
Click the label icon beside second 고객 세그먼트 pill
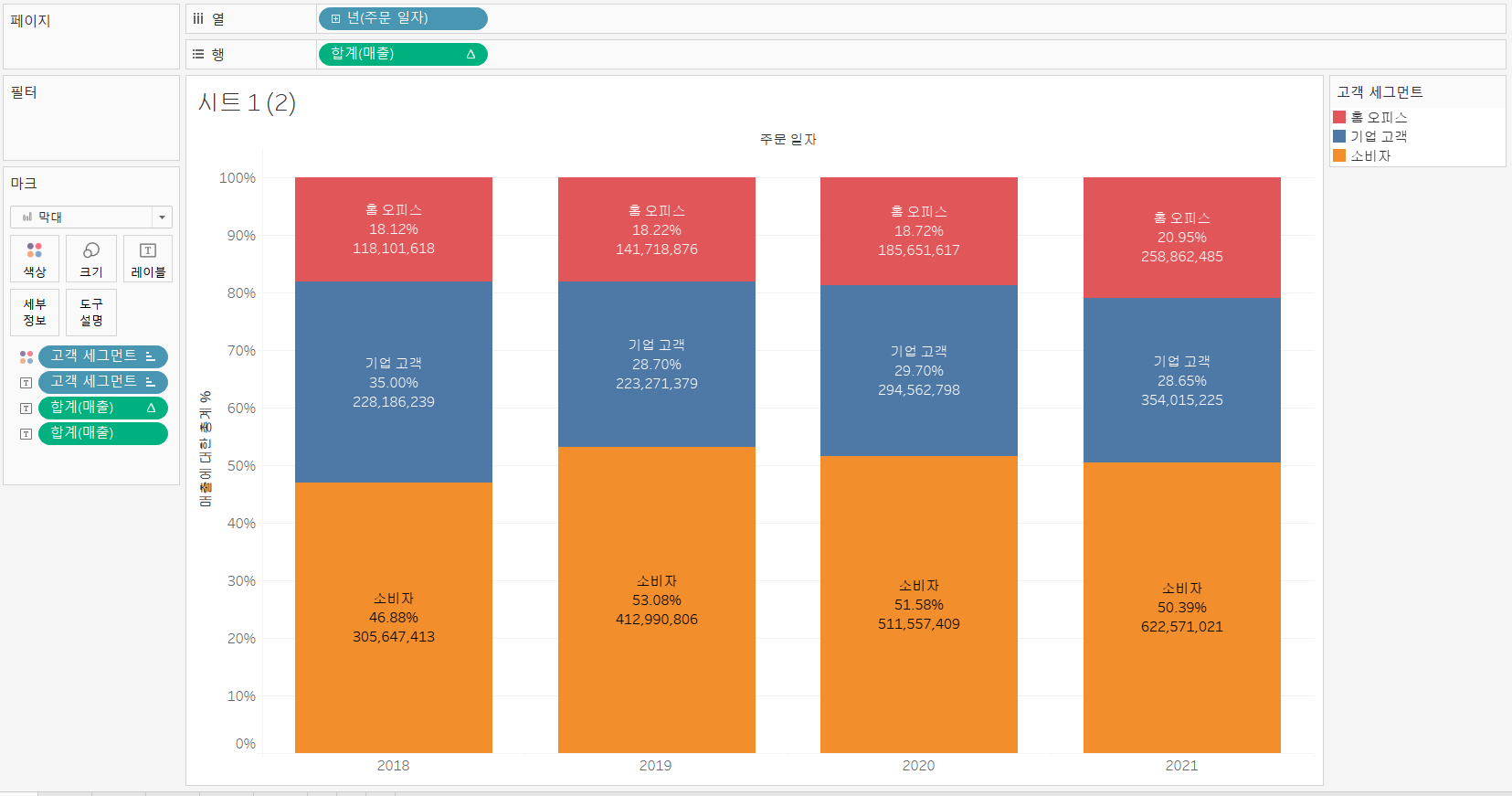[26, 382]
